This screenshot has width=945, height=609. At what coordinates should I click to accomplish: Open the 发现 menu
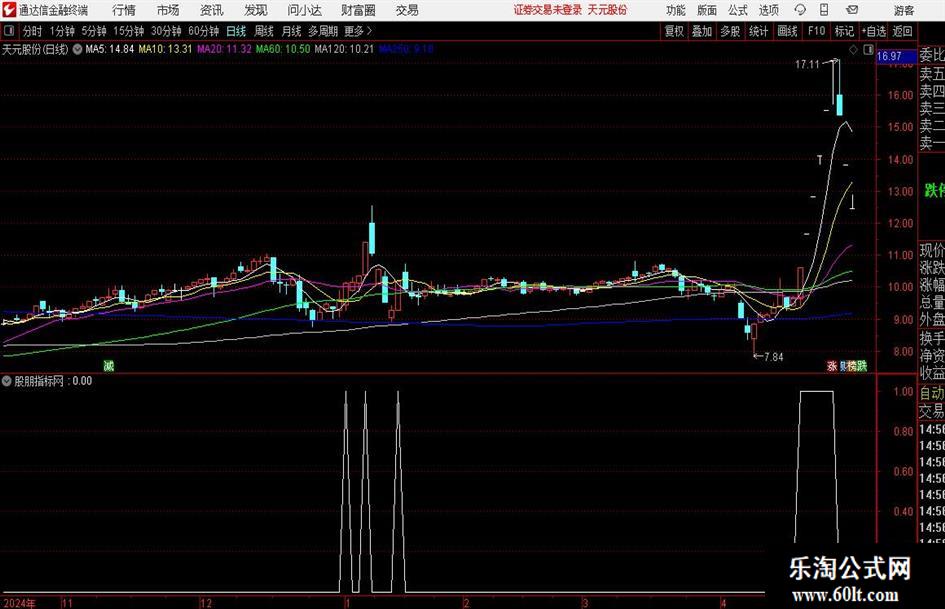256,10
